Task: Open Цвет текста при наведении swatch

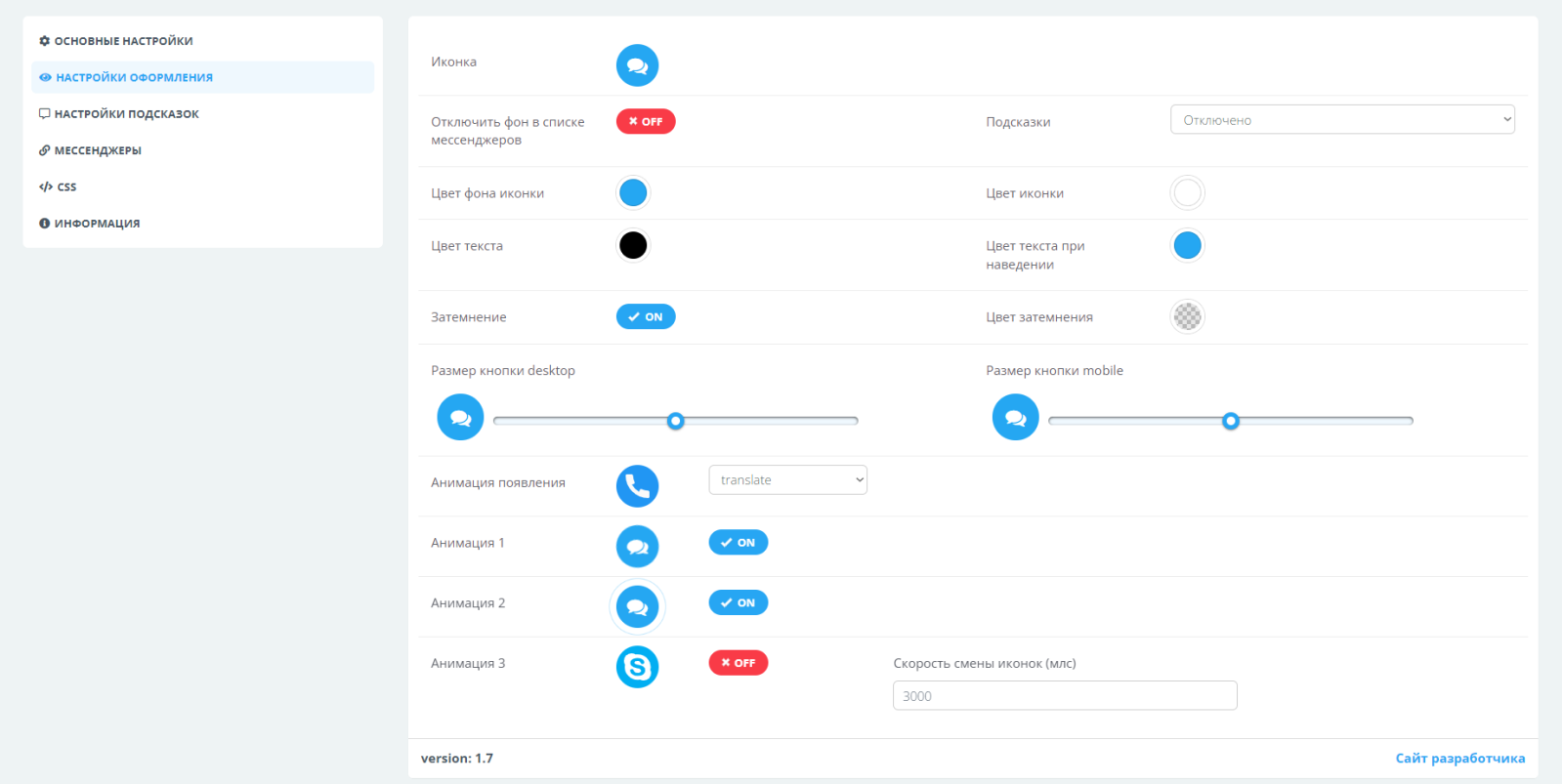Action: (x=1187, y=245)
